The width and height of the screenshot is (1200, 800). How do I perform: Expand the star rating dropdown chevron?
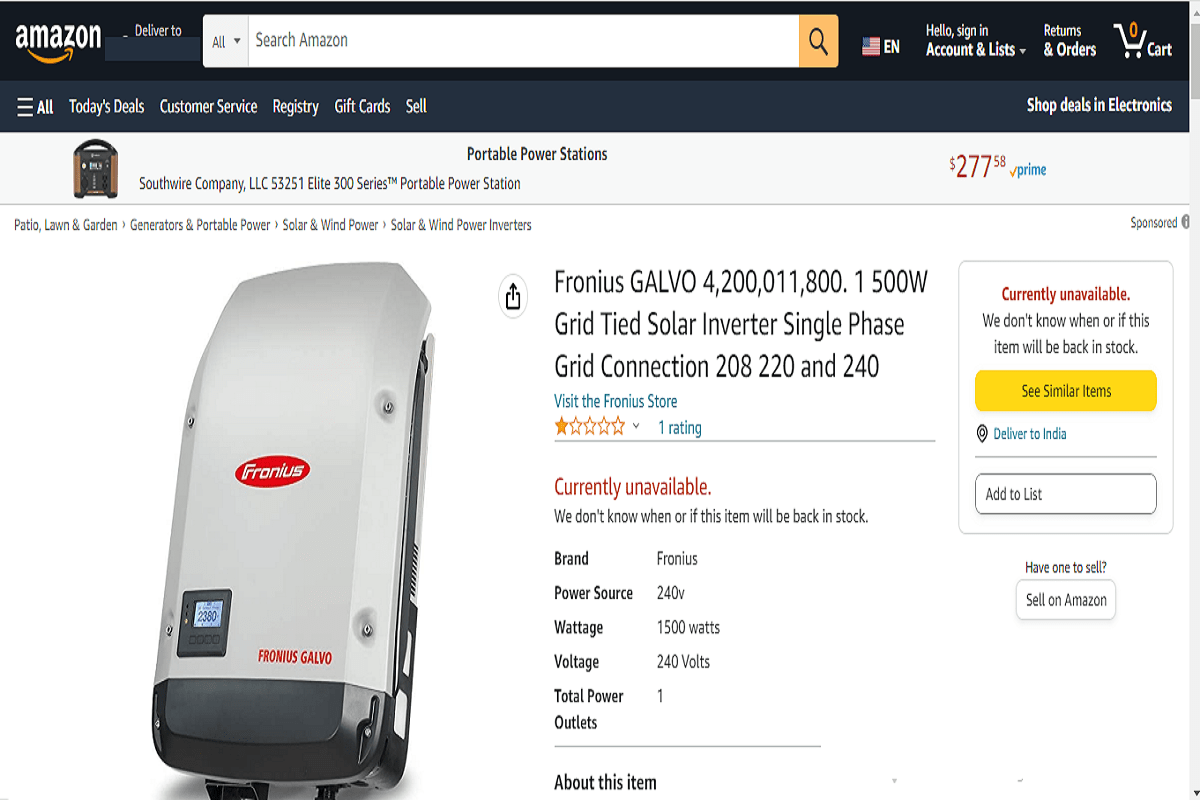pos(636,428)
